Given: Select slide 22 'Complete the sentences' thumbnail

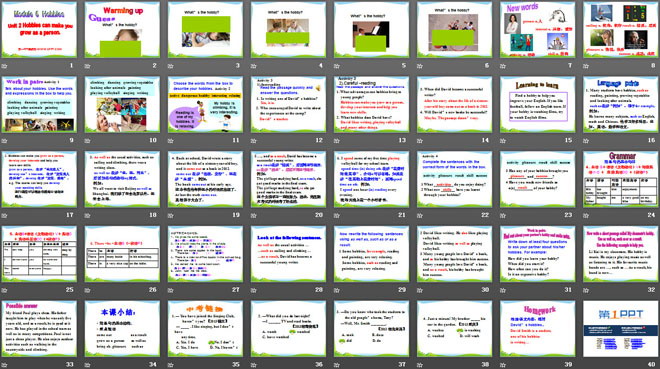Looking at the screenshot, I should click(455, 179).
